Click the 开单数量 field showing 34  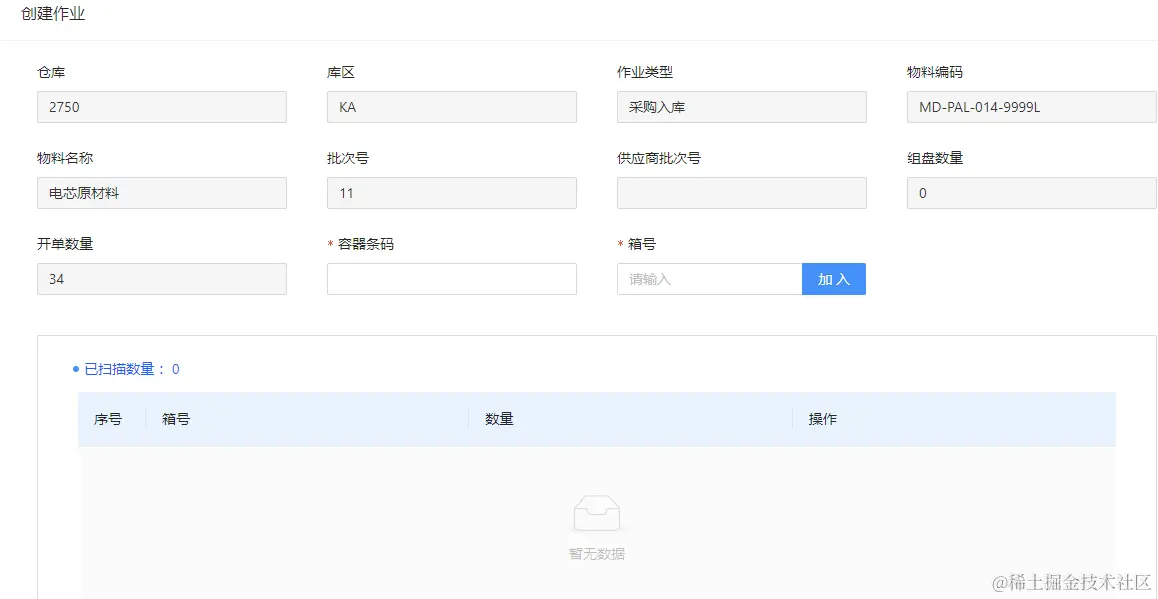pos(162,279)
